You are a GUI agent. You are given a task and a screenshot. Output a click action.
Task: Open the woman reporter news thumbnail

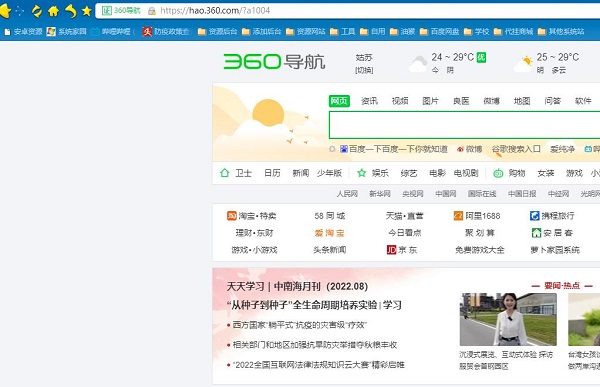(x=508, y=319)
